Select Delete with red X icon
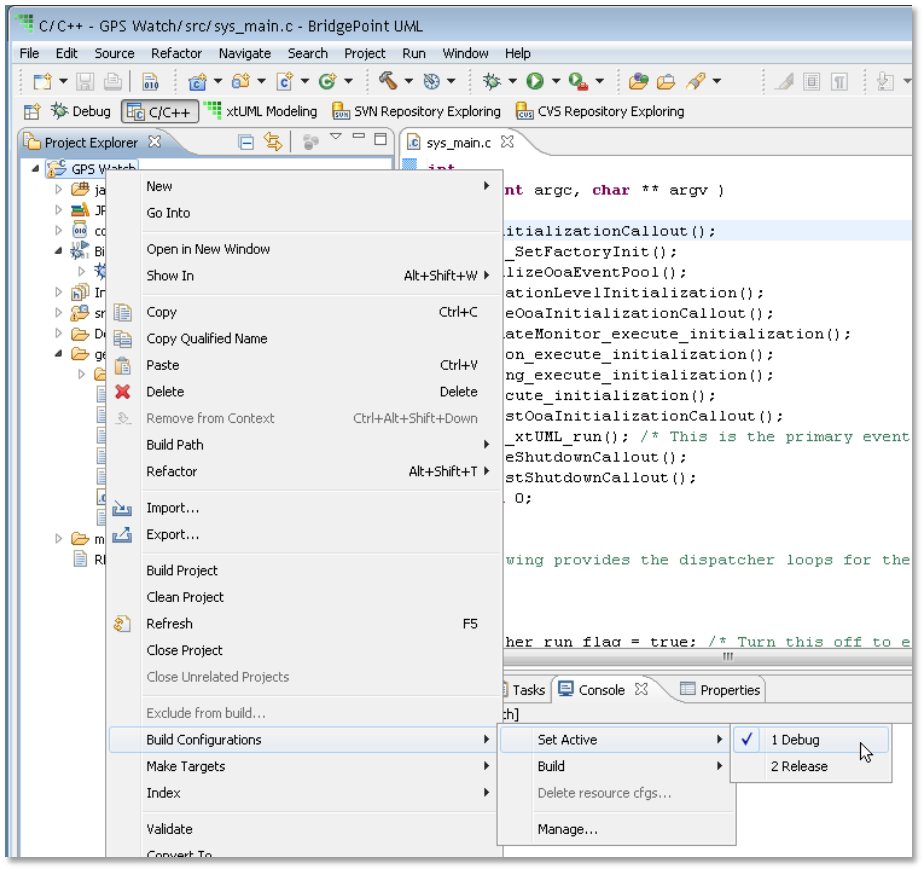924x870 pixels. coord(165,392)
